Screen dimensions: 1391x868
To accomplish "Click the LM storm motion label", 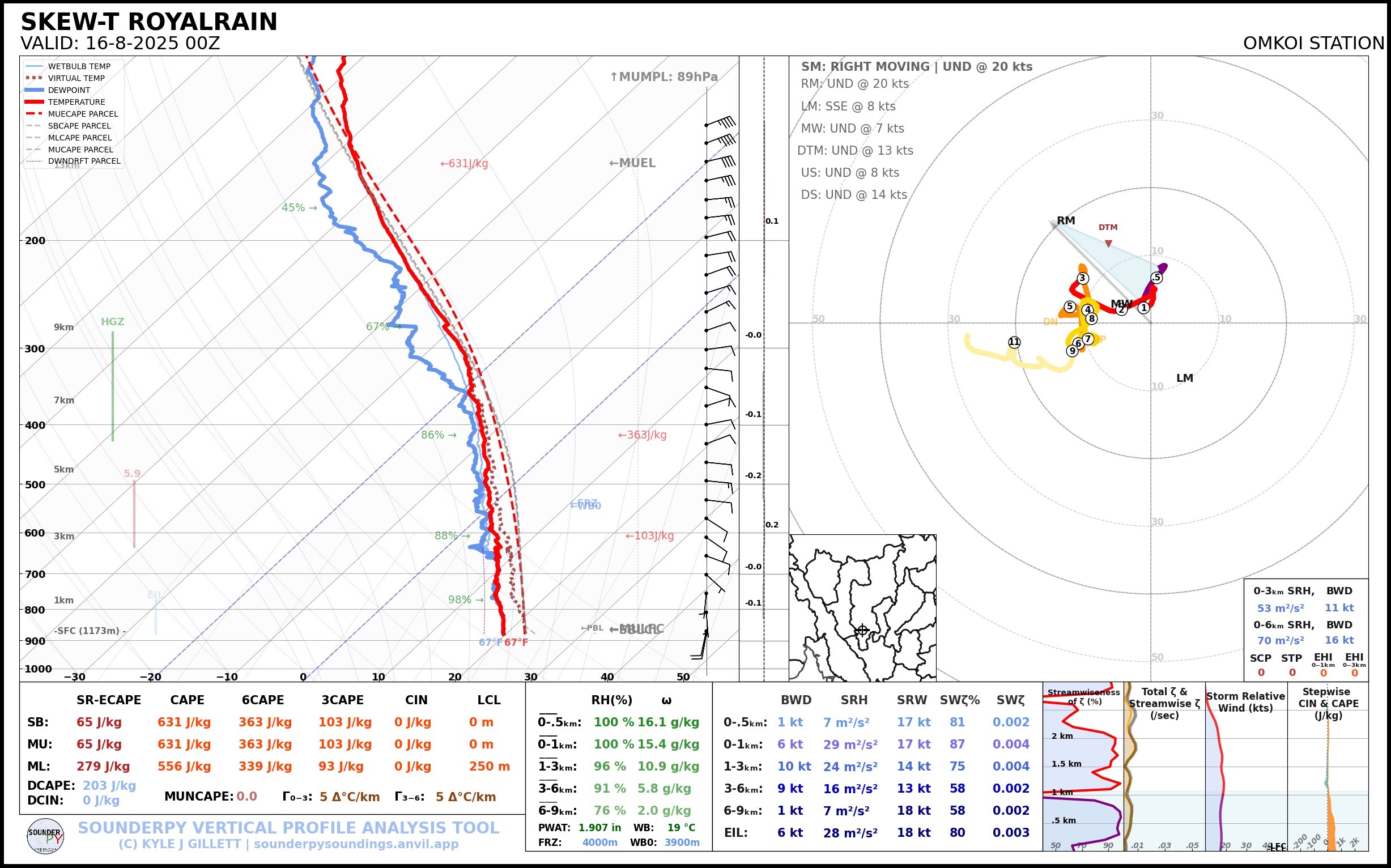I will pyautogui.click(x=1184, y=378).
